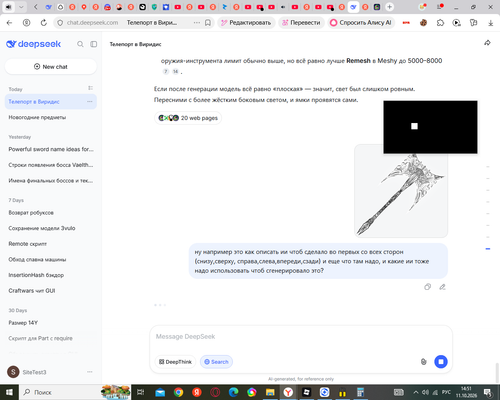This screenshot has height=400, width=500.
Task: Click the Перевести button in toolbar
Action: click(301, 23)
